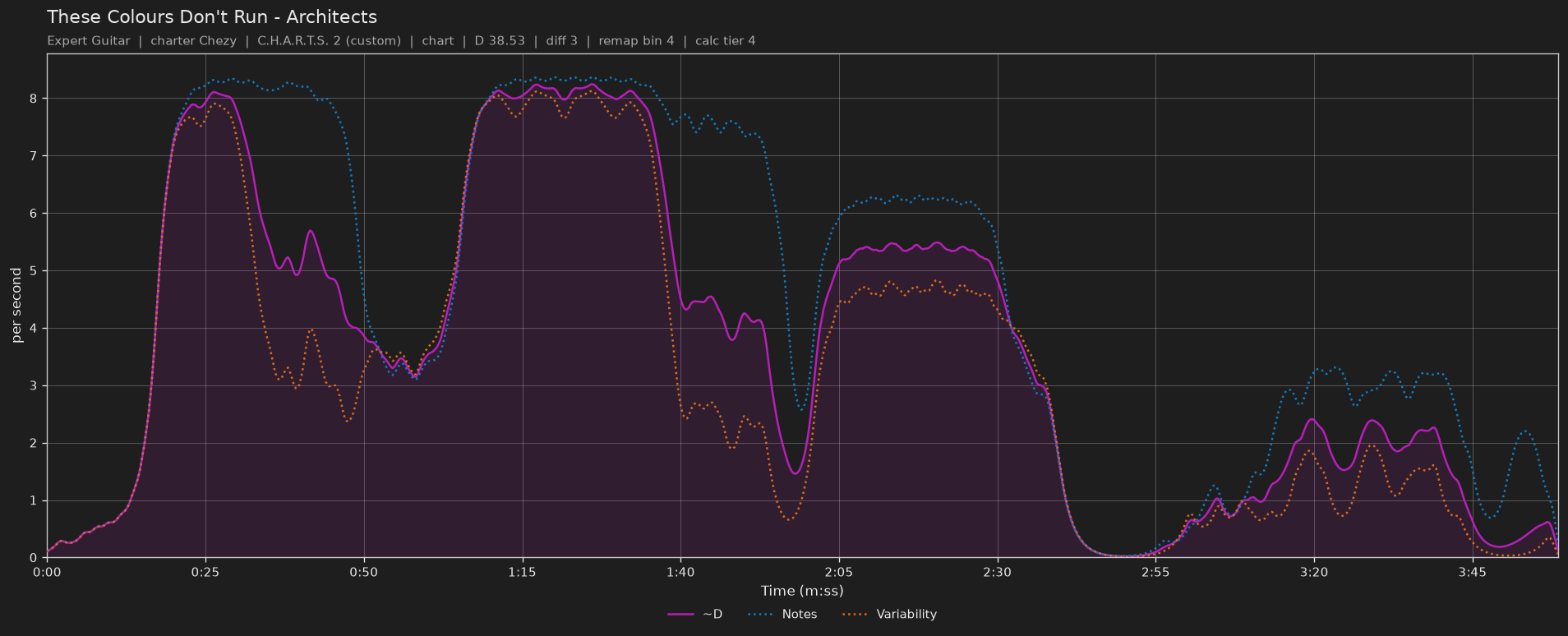Screen dimensions: 1568x636
Task: Click the orange dotted sample beside "Variability" in legend
Action: [x=855, y=615]
